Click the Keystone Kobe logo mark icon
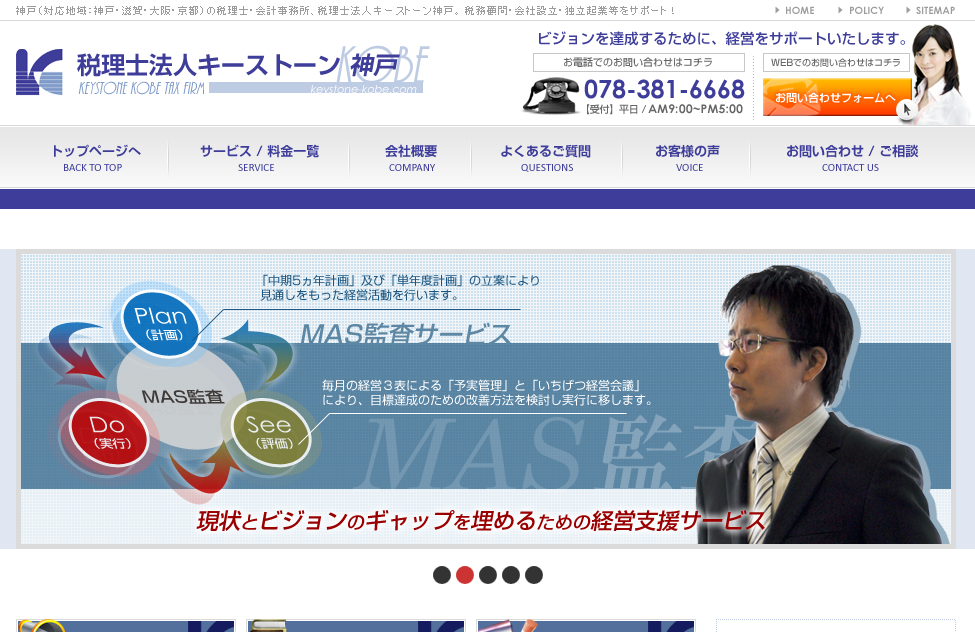 point(38,74)
